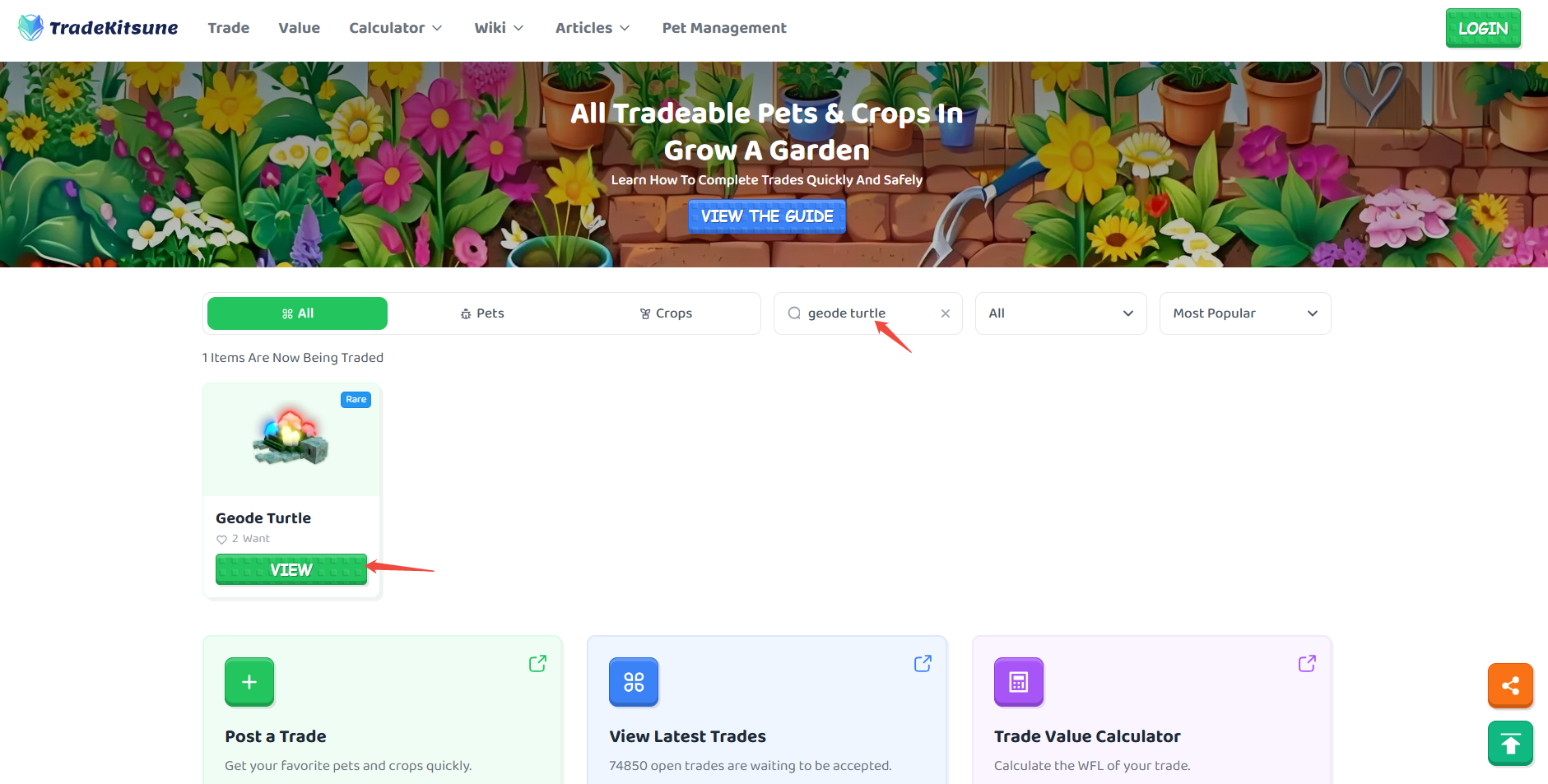
Task: Open the Trade menu item
Action: [x=229, y=28]
